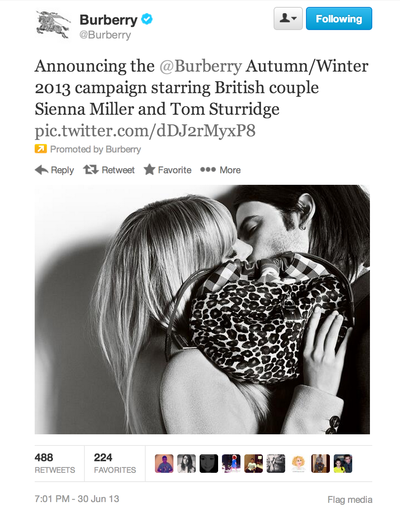
Task: Open the pic.twitter.com/dDJ2rMyxP8 link
Action: click(x=145, y=130)
